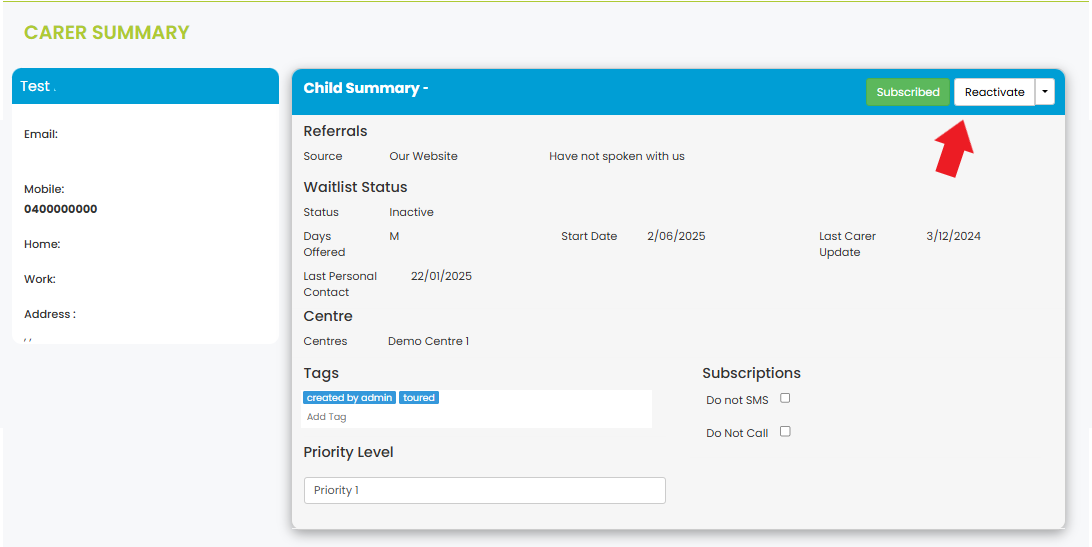Click the Our Website referral source
Image resolution: width=1092 pixels, height=547 pixels.
pyautogui.click(x=423, y=156)
